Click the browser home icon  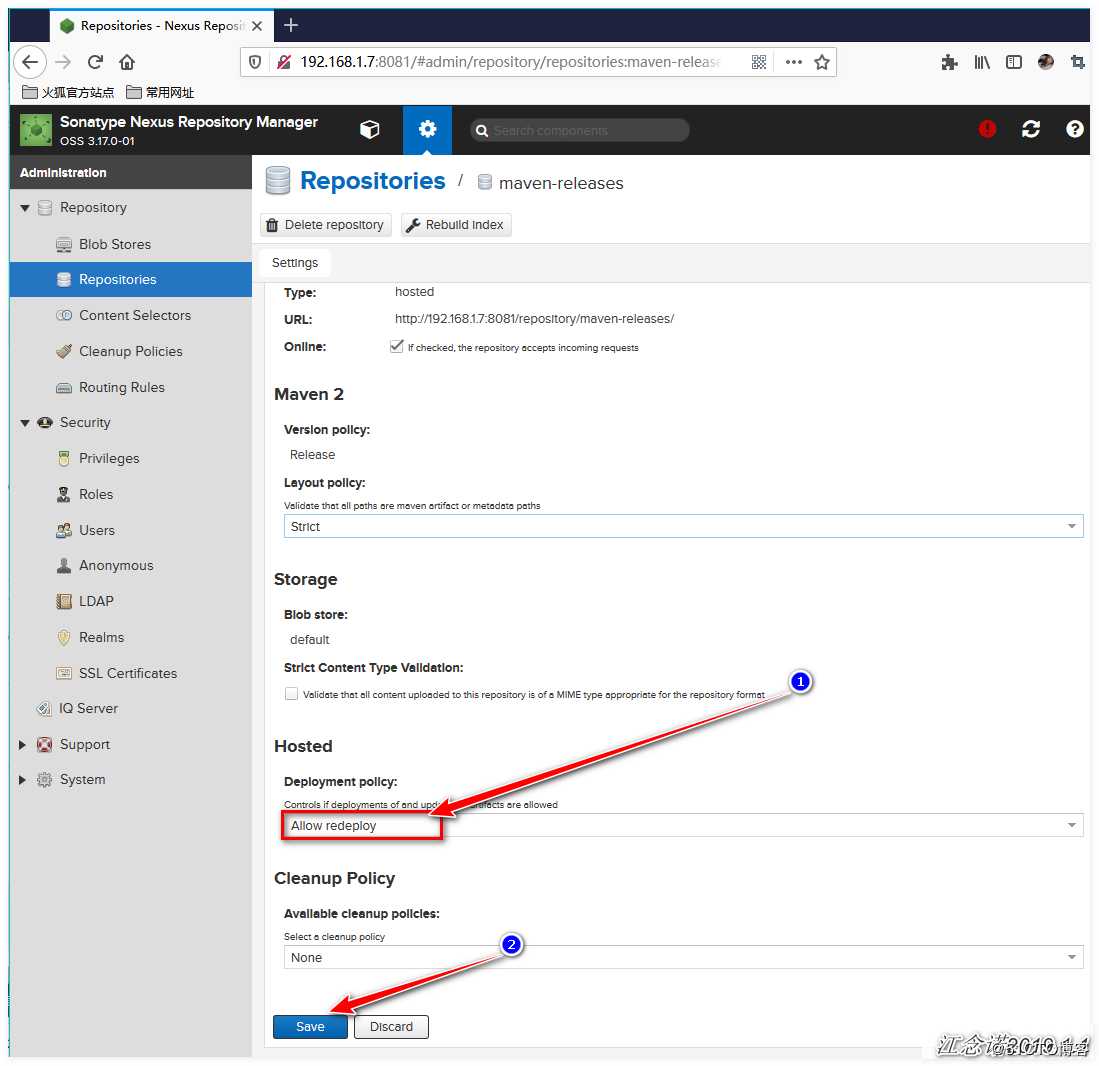127,62
